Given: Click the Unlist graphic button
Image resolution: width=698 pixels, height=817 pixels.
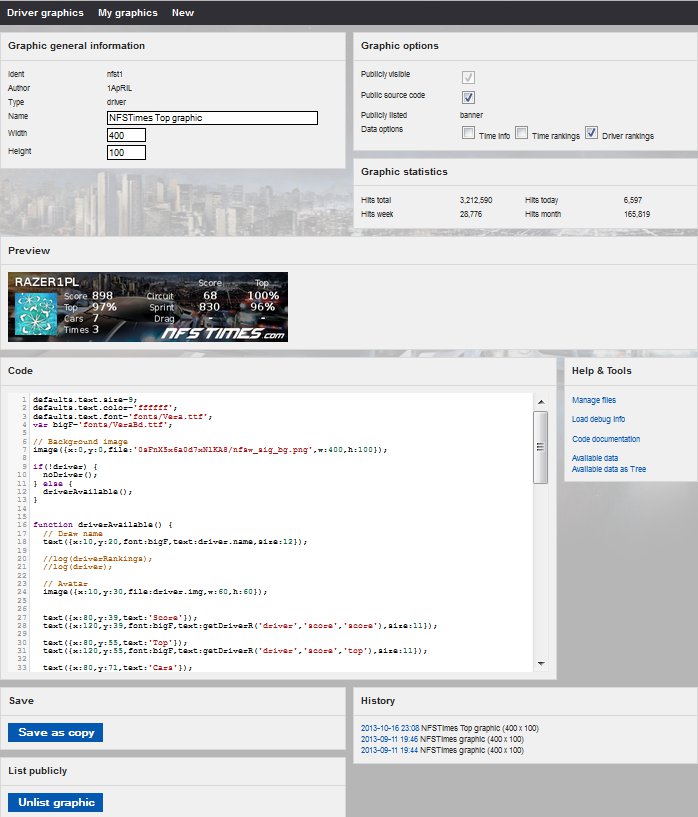Looking at the screenshot, I should coord(55,802).
